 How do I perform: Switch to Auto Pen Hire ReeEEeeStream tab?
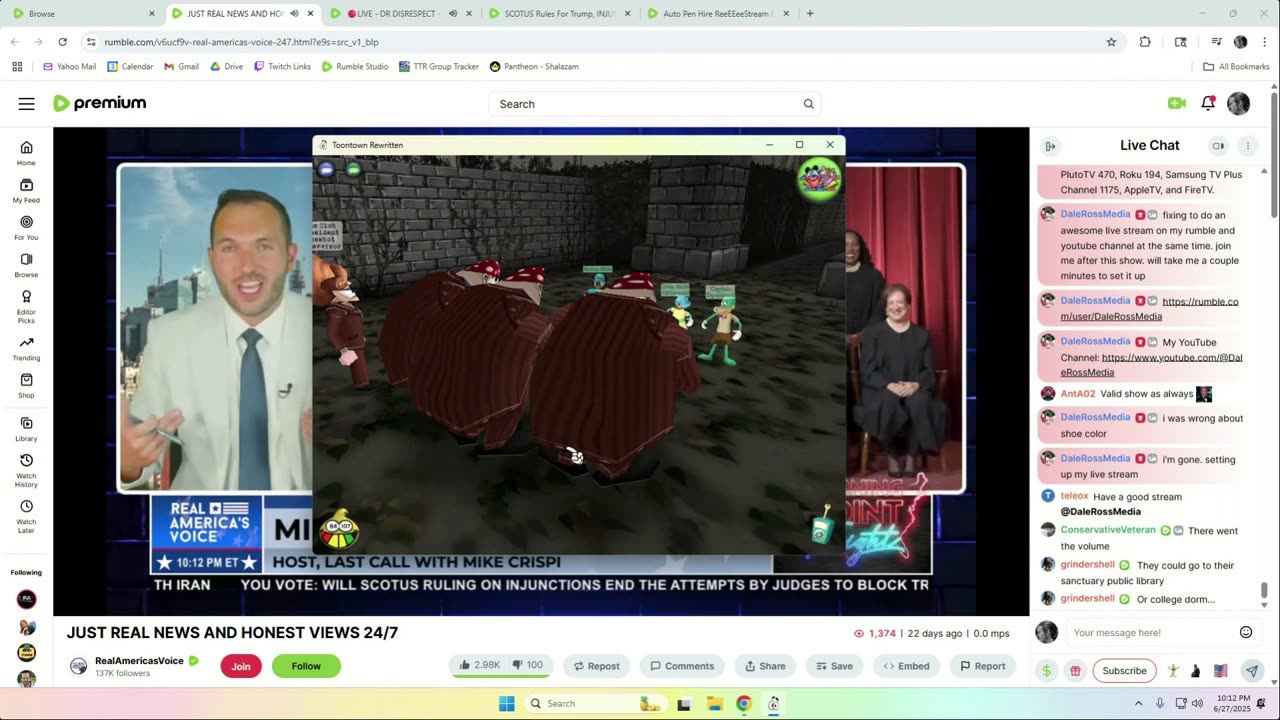click(718, 14)
